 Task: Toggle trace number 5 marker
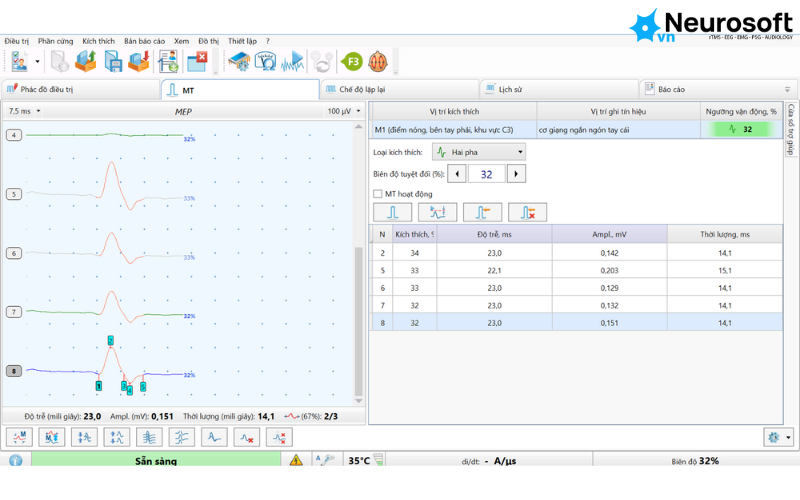[x=14, y=194]
